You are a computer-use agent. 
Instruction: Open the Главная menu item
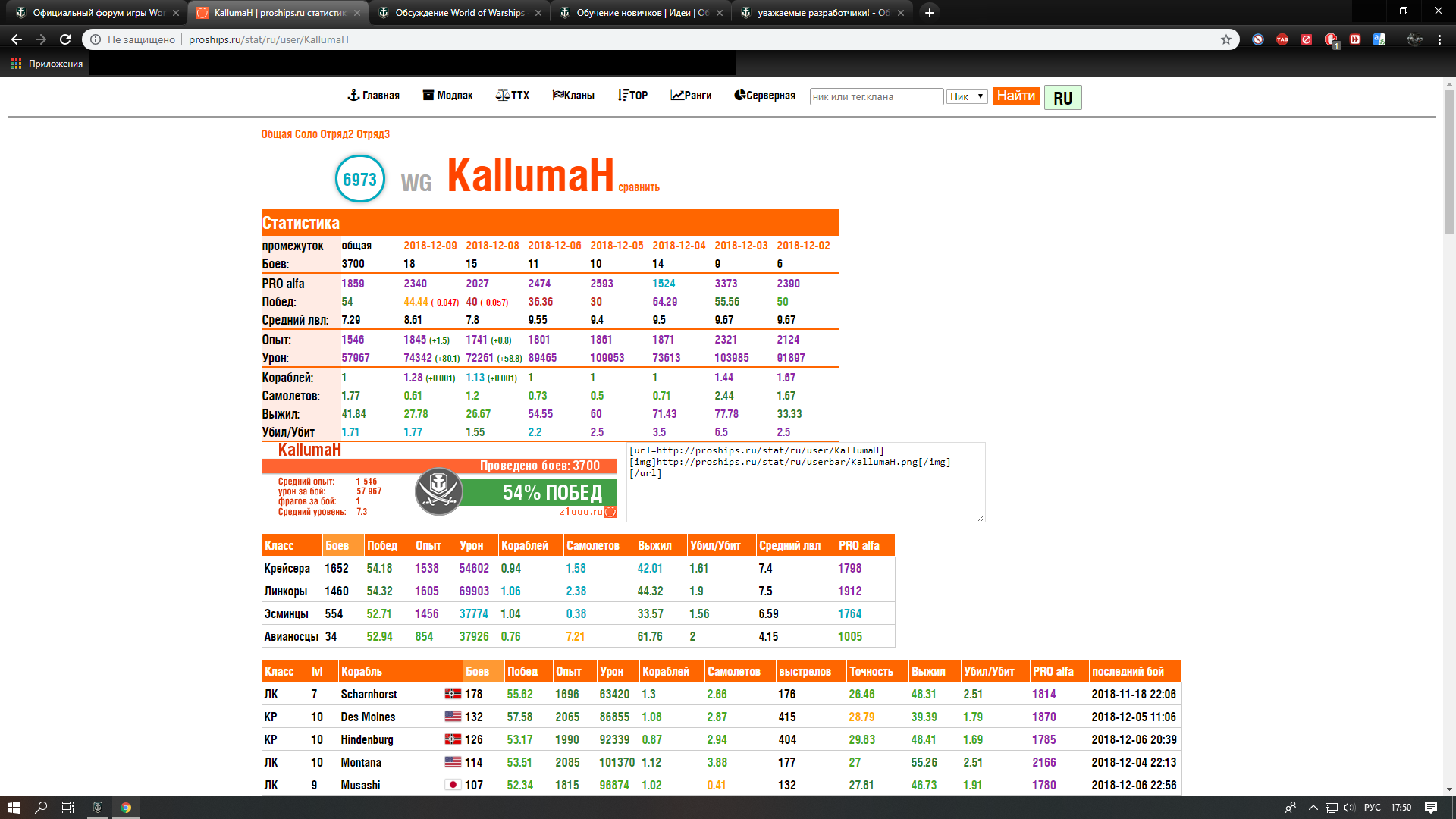(373, 96)
